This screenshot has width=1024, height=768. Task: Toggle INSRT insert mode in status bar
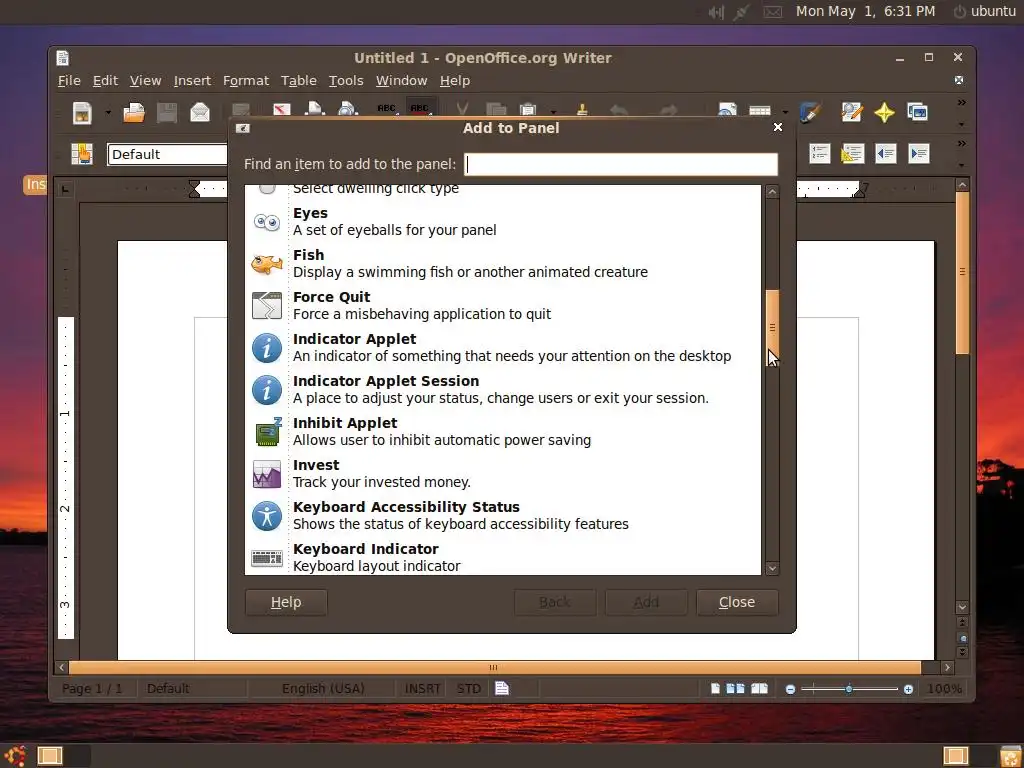(423, 688)
